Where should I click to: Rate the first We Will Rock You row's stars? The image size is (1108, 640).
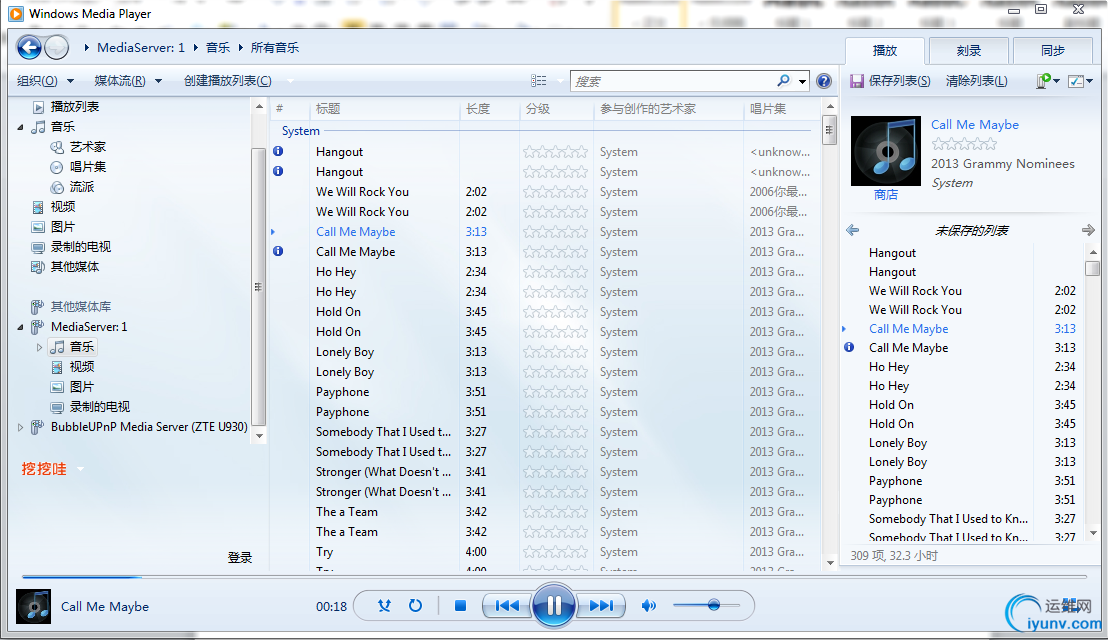[555, 191]
